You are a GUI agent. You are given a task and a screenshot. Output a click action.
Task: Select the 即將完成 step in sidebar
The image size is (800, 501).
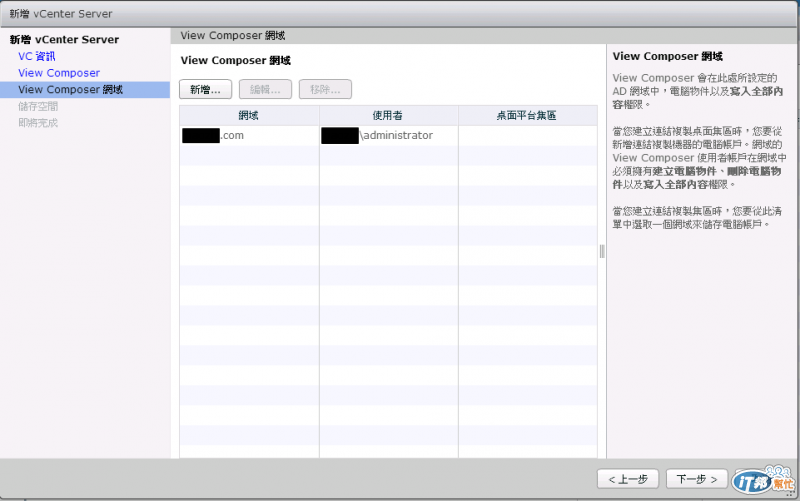click(38, 123)
